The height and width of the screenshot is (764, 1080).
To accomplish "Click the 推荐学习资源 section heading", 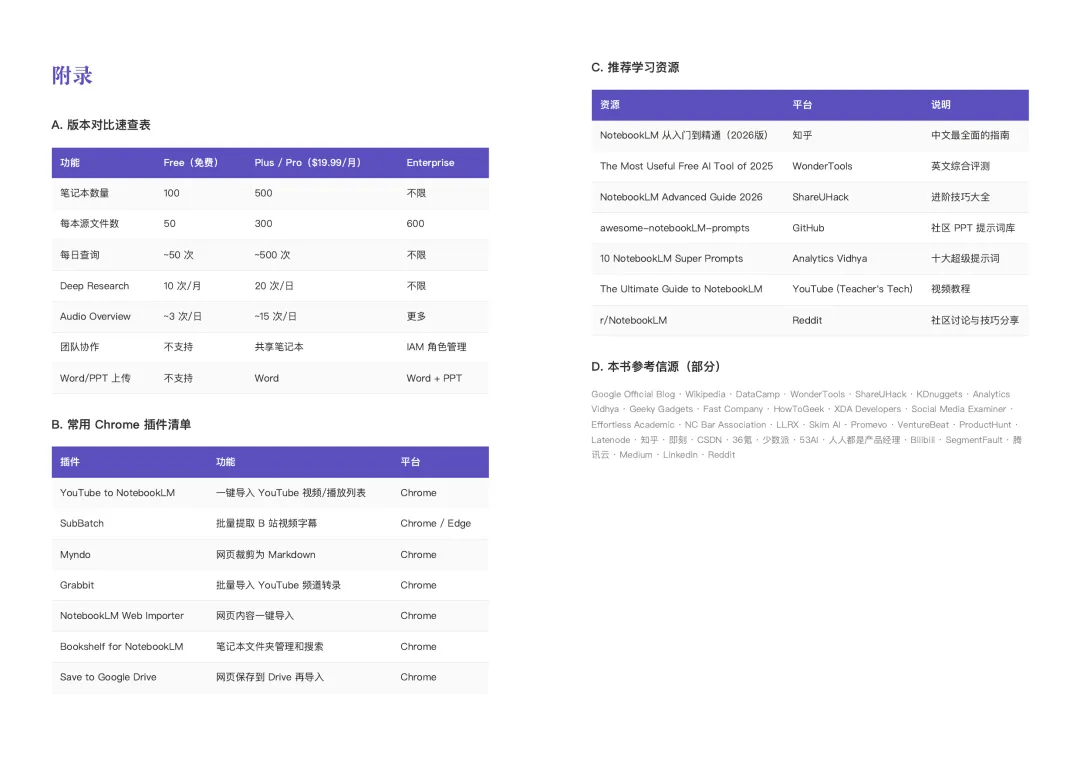I will [638, 67].
